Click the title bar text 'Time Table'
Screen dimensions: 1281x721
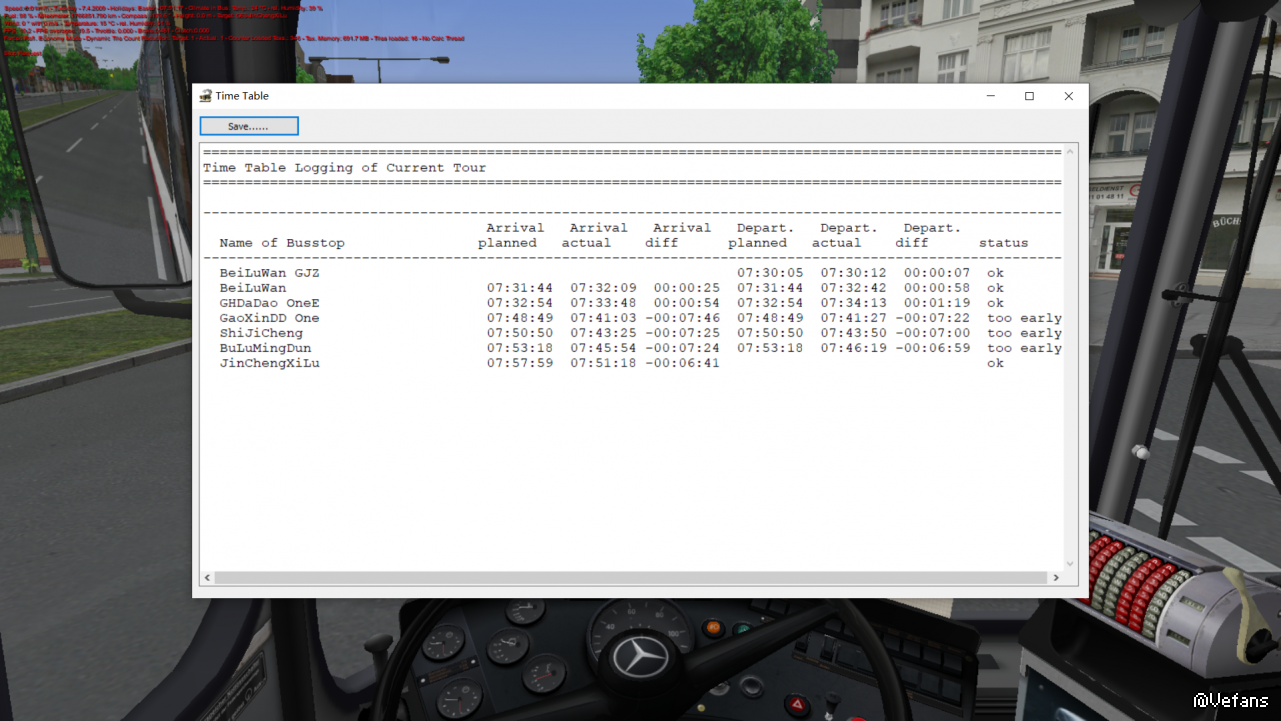(242, 96)
